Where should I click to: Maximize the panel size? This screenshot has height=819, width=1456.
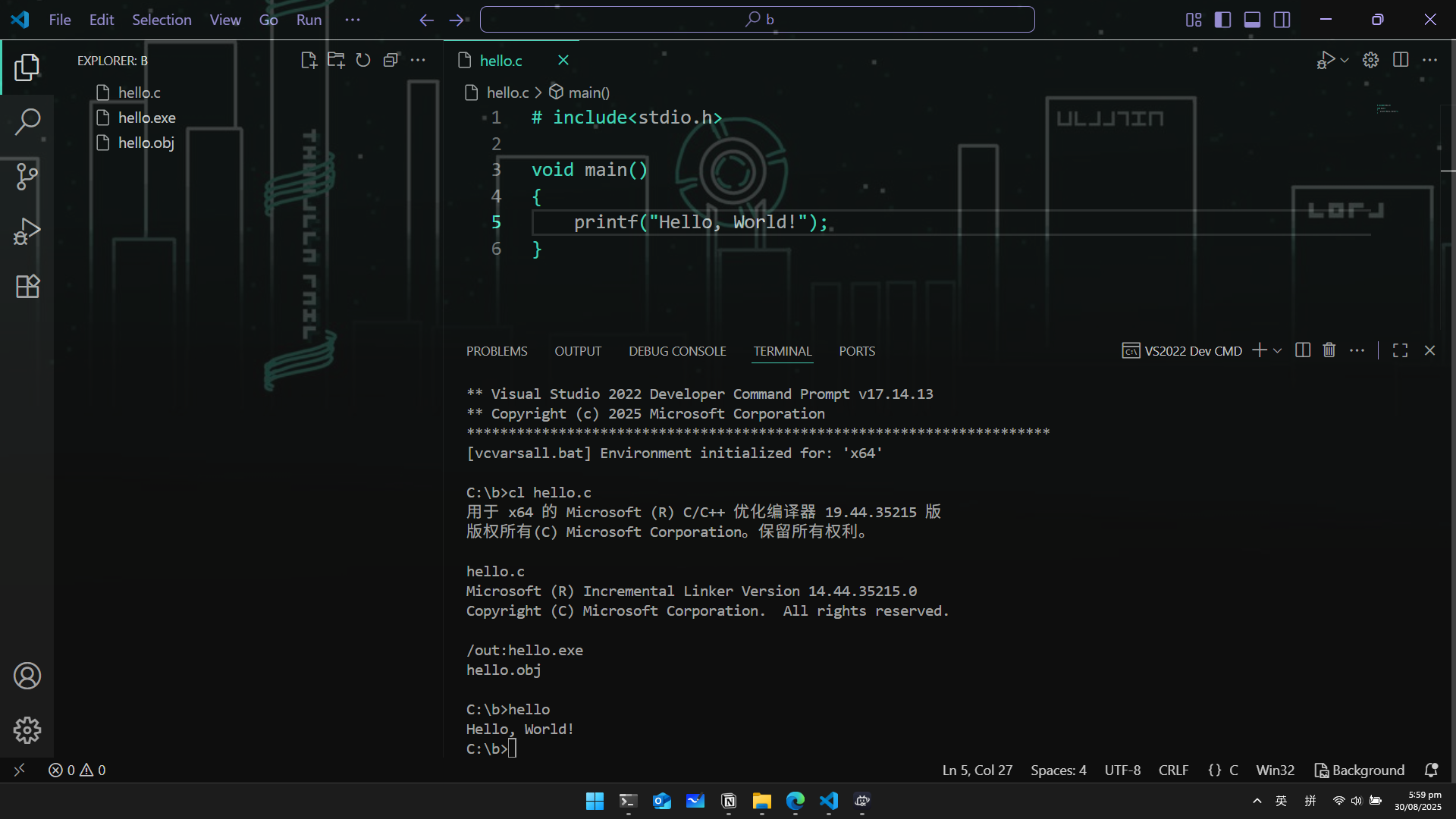tap(1400, 350)
